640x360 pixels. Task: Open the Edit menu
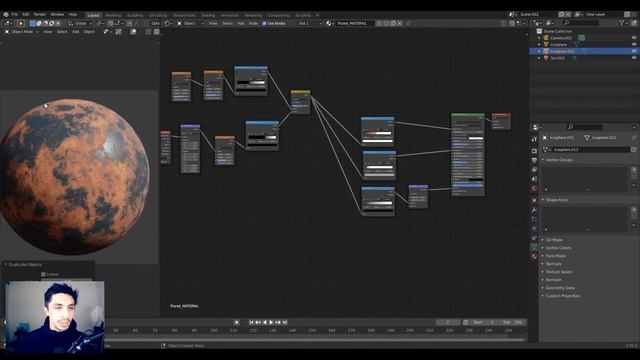(x=26, y=14)
